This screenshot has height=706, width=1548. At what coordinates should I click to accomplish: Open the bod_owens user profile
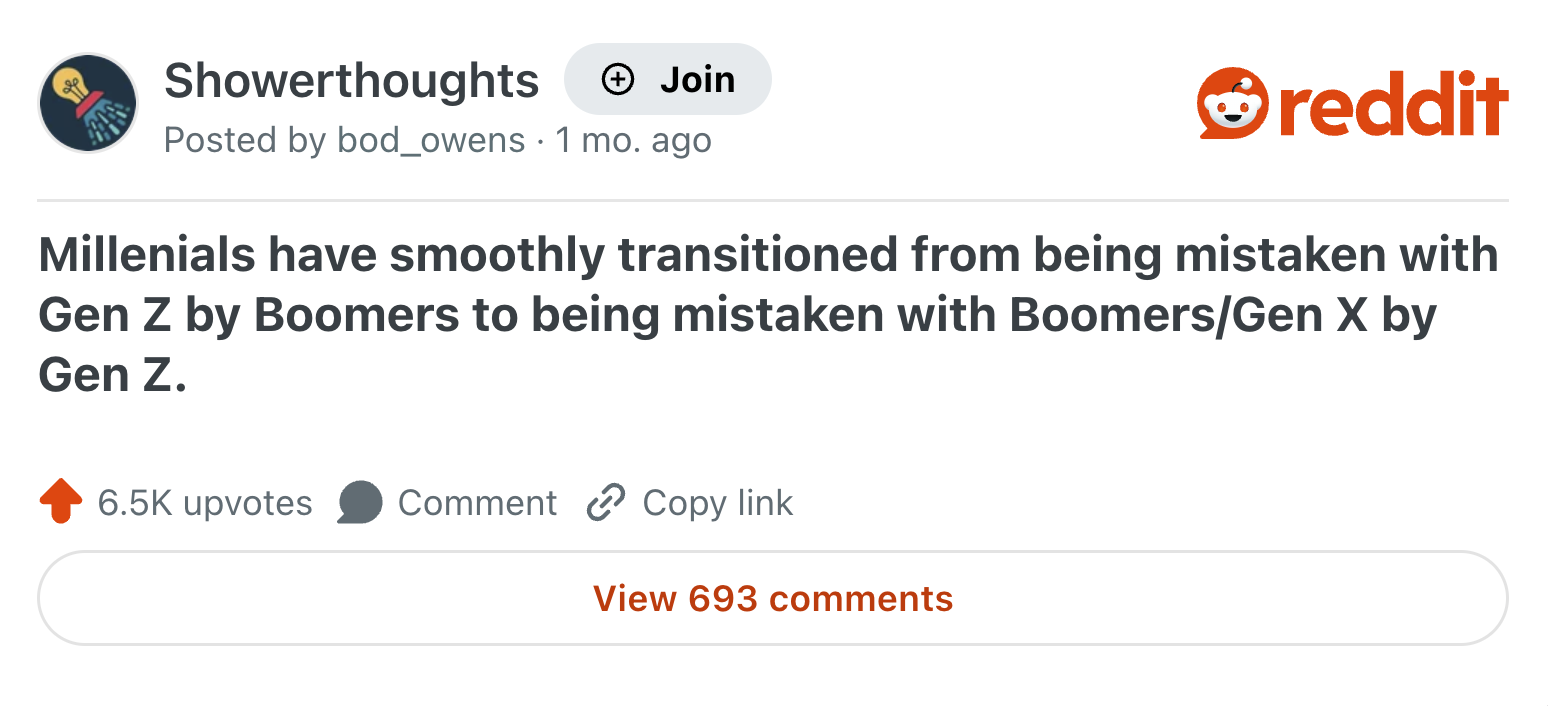431,140
